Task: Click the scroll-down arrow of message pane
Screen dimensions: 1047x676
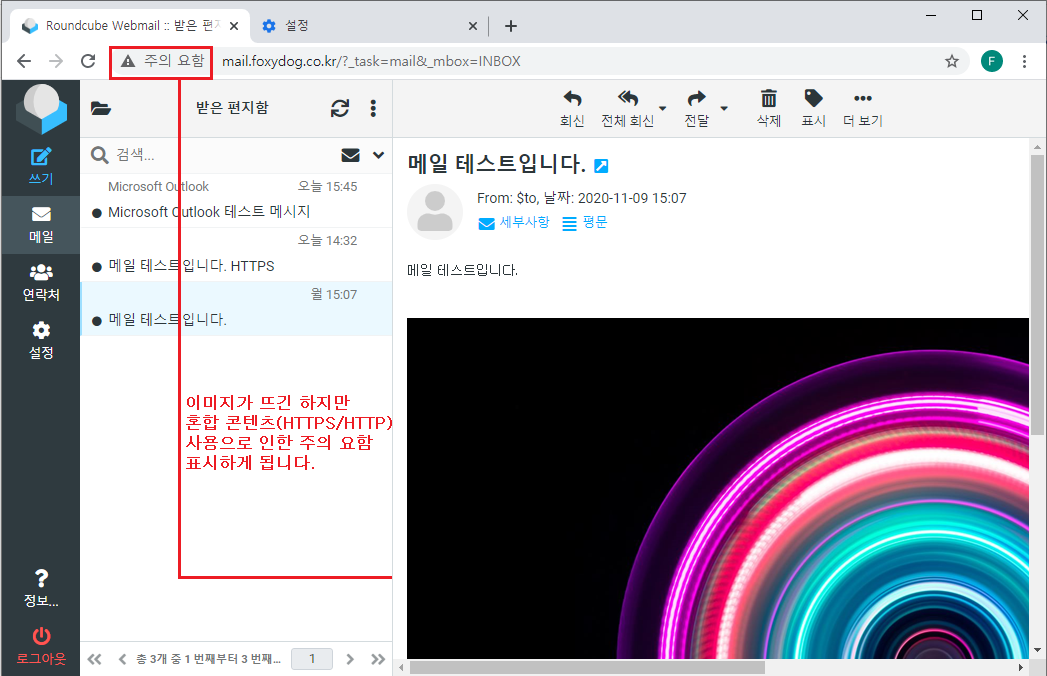Action: coord(1037,649)
